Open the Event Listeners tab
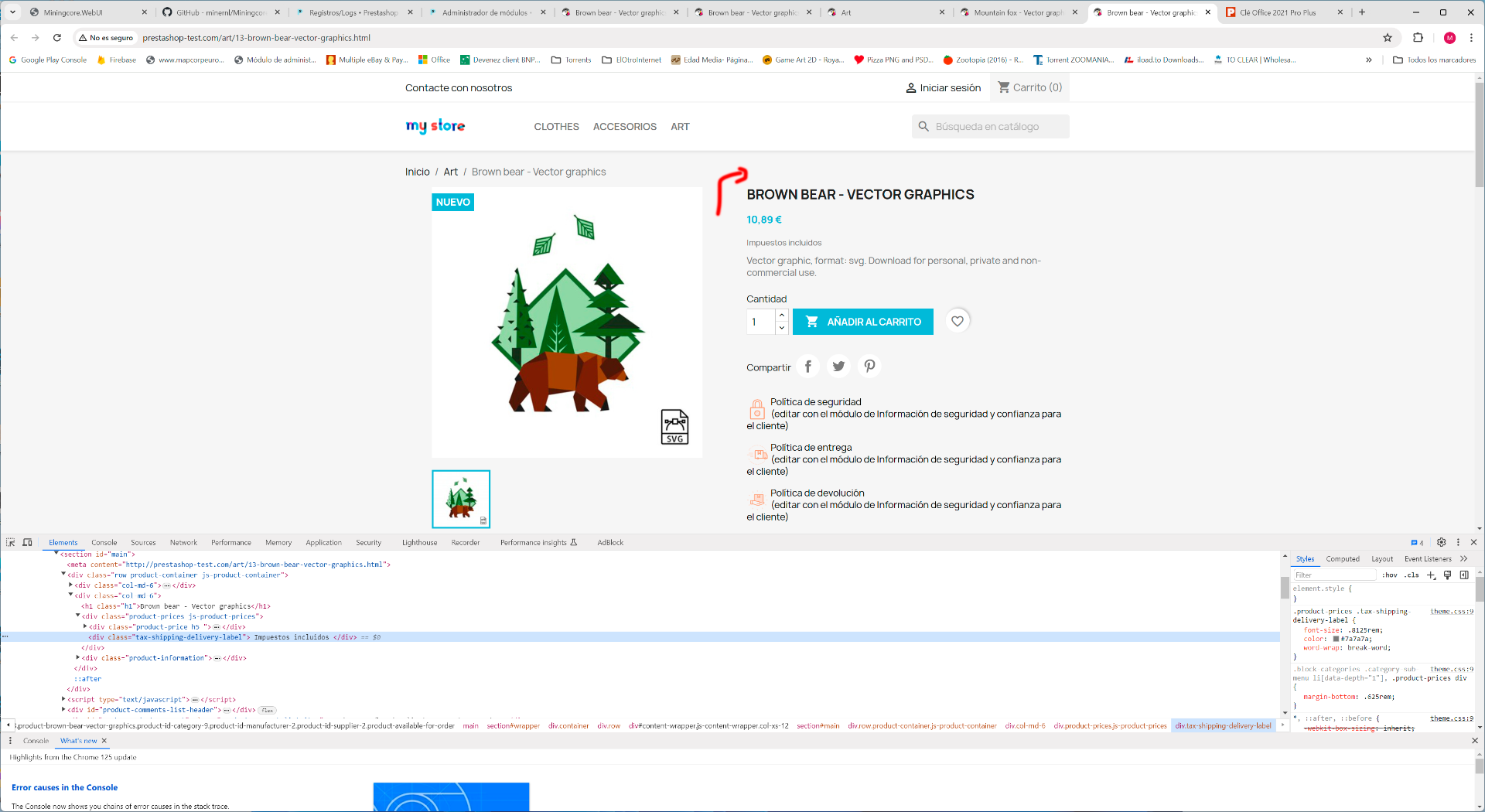The width and height of the screenshot is (1485, 812). pyautogui.click(x=1428, y=558)
